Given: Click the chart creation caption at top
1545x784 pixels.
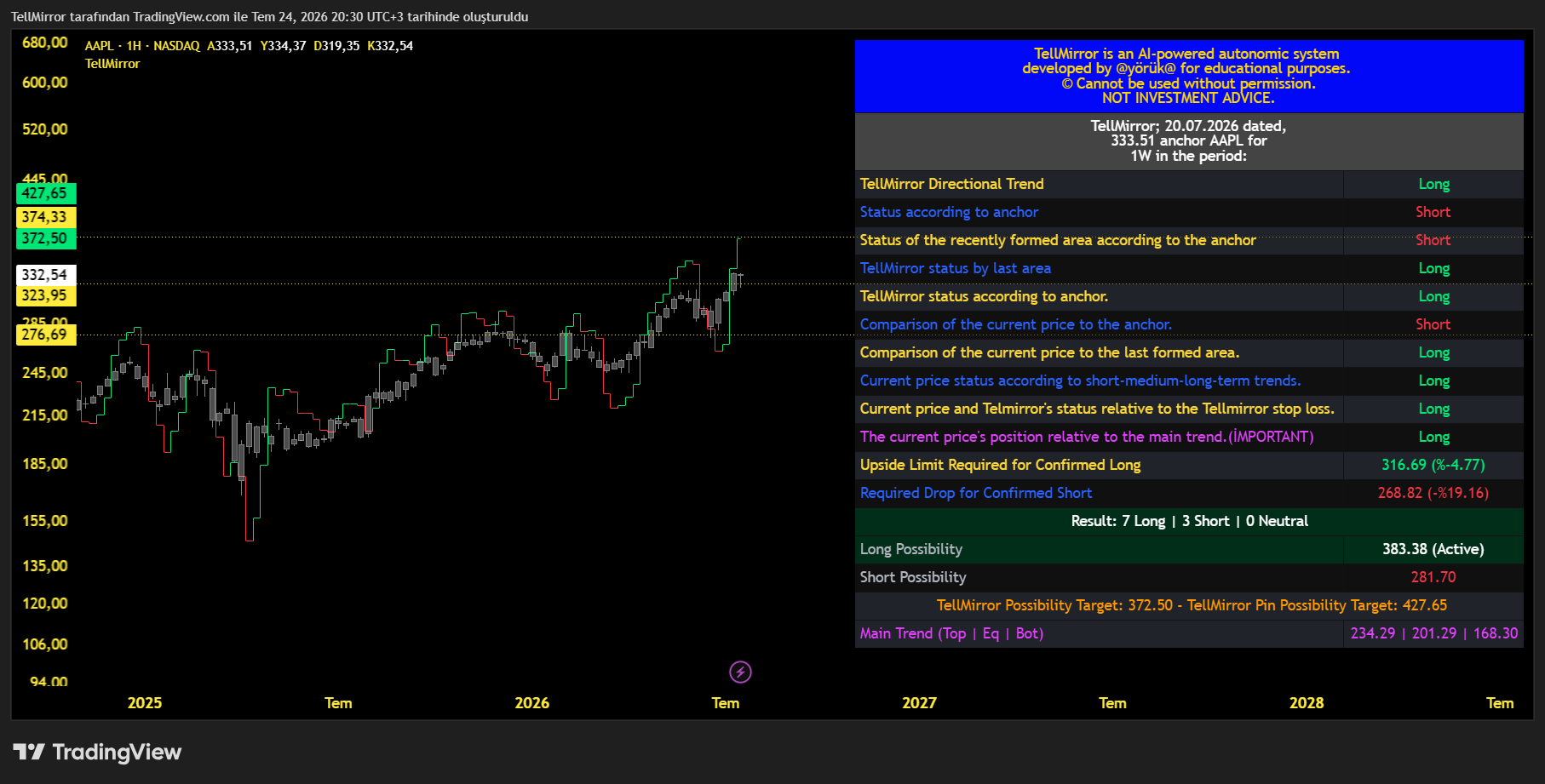Looking at the screenshot, I should [269, 17].
